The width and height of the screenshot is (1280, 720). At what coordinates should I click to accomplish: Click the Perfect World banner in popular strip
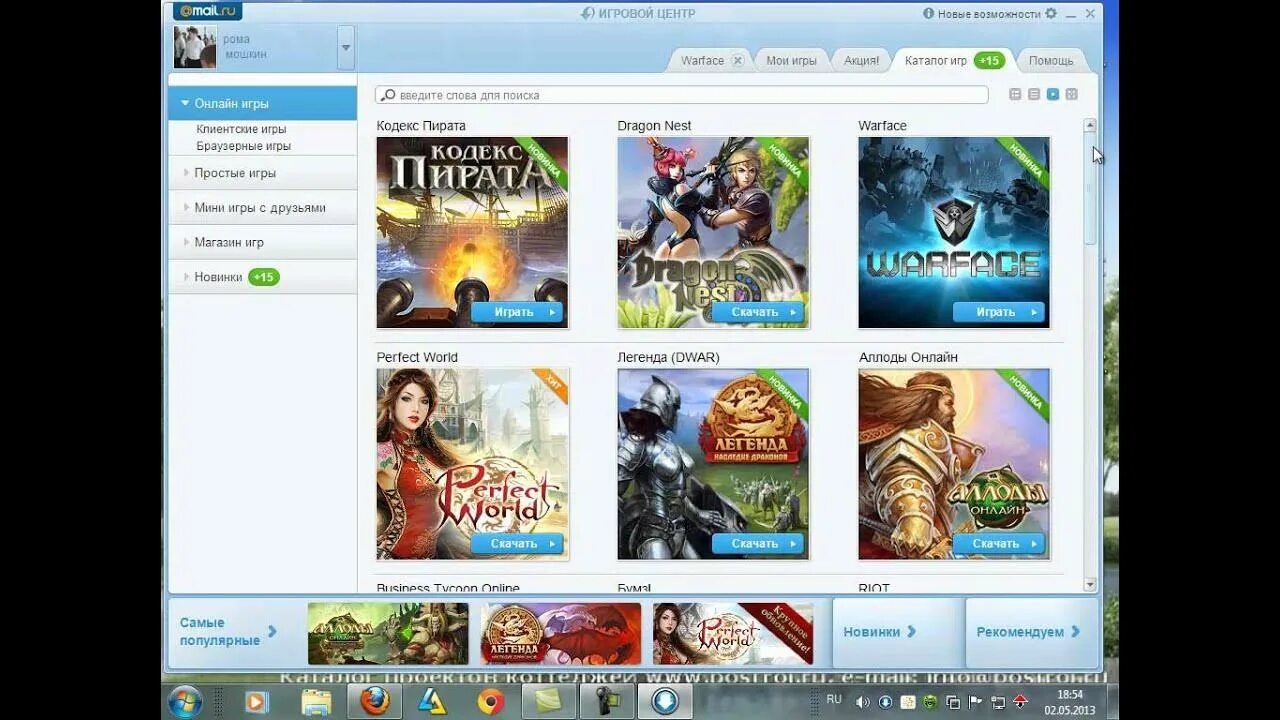coord(733,633)
